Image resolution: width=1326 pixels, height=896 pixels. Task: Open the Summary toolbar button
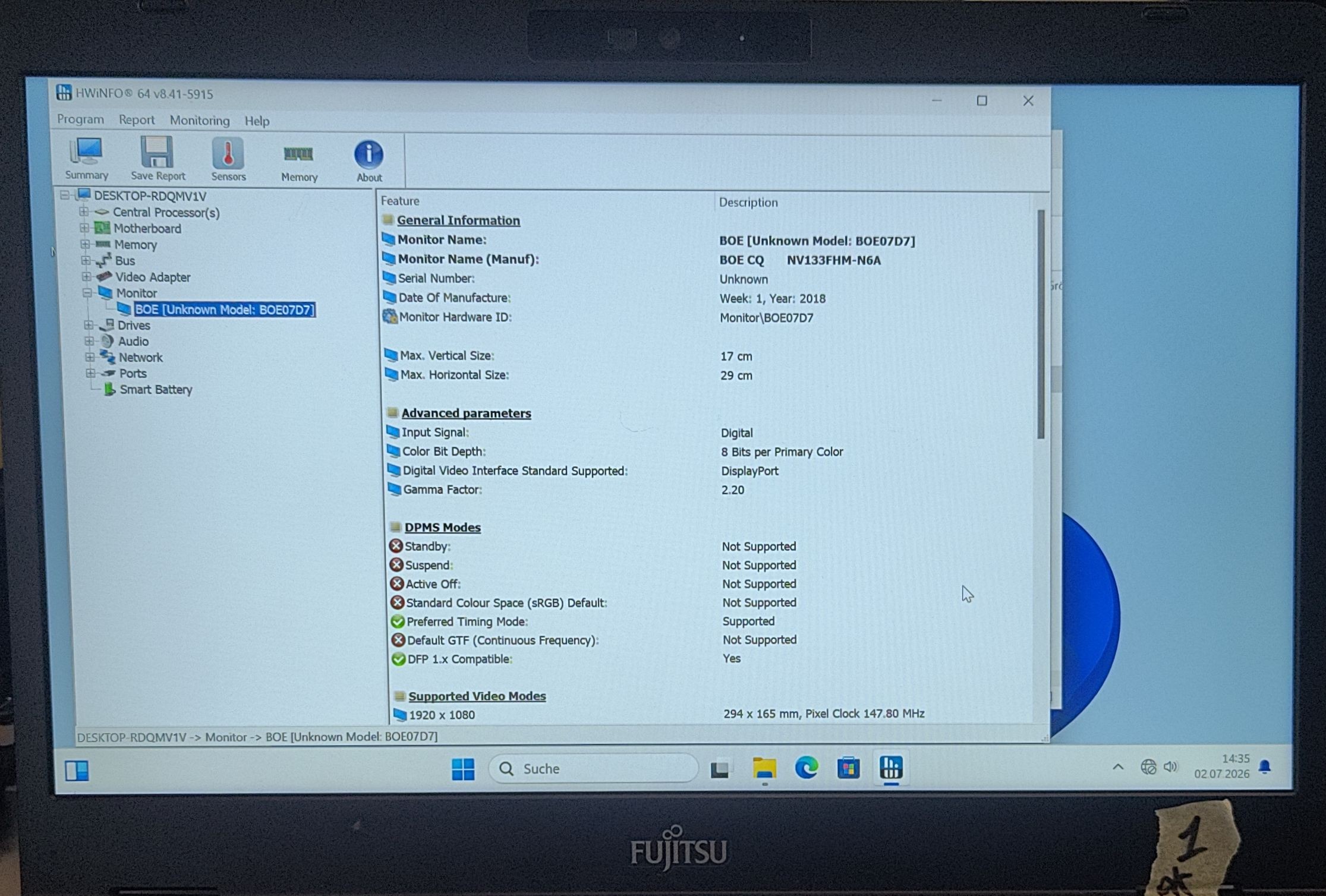click(87, 159)
